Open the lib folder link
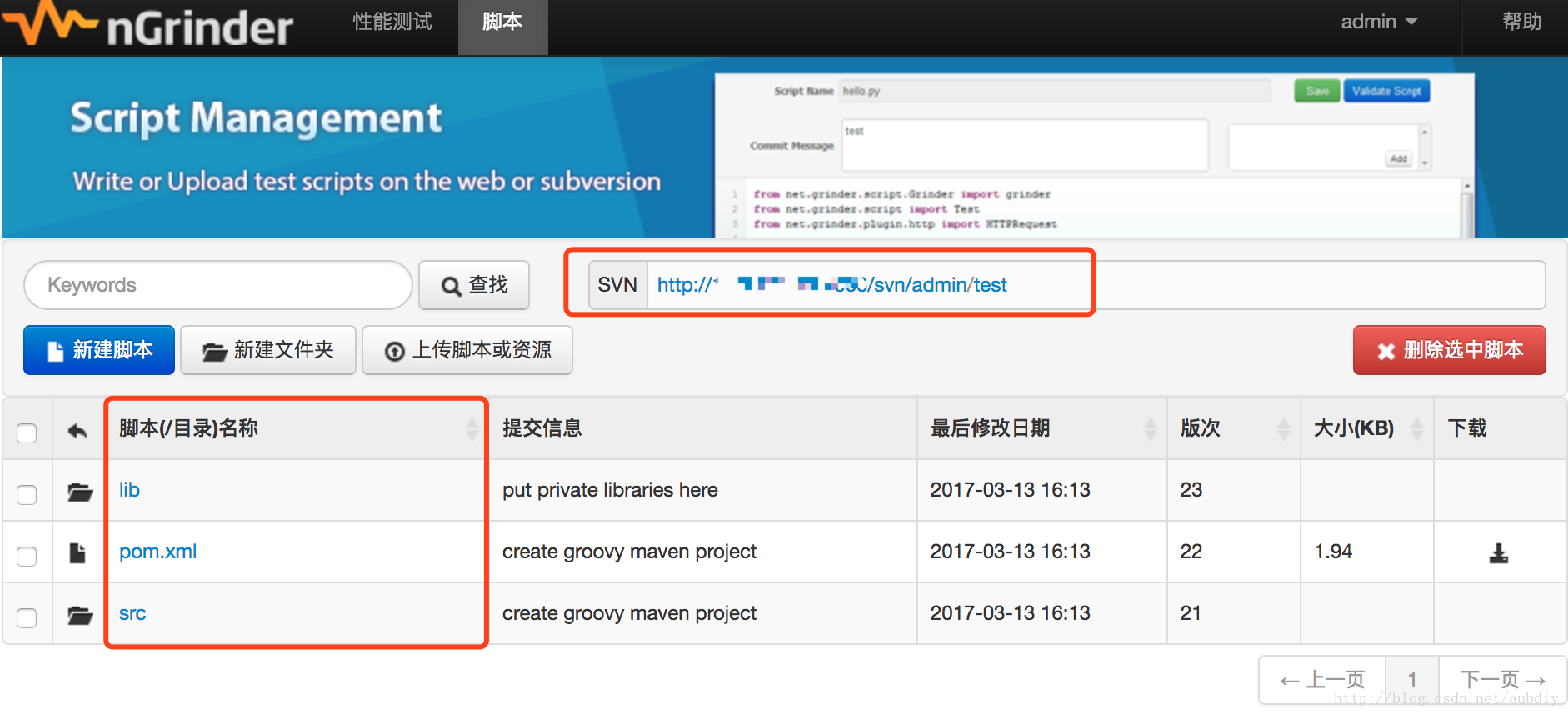 click(x=129, y=490)
